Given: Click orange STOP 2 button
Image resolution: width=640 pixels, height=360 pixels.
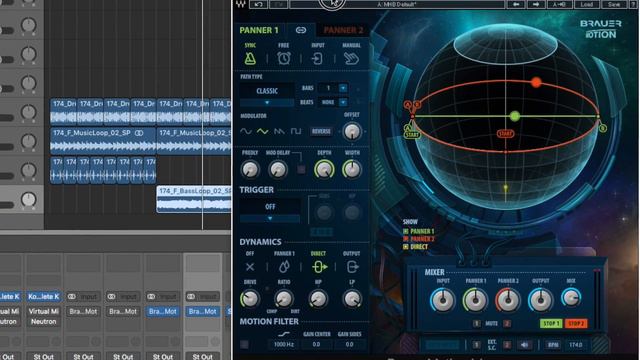Looking at the screenshot, I should coord(576,324).
